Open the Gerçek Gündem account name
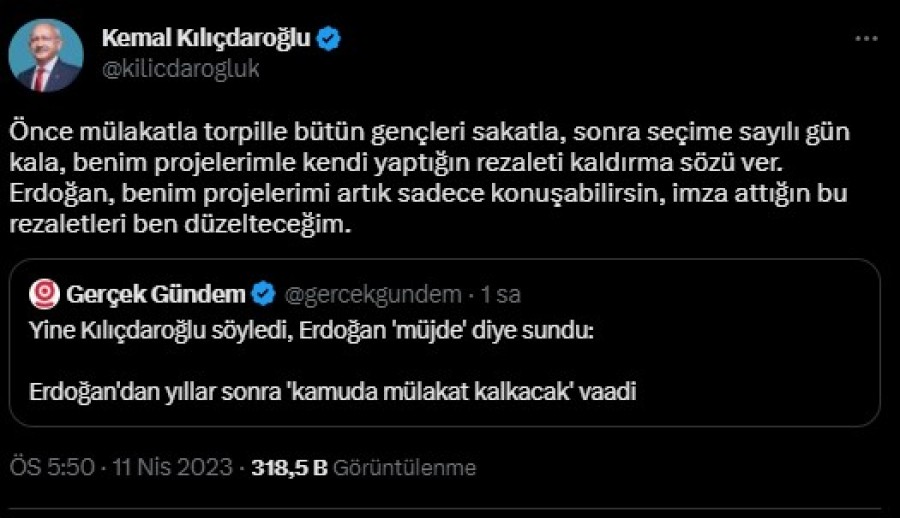900x518 pixels. [x=154, y=294]
